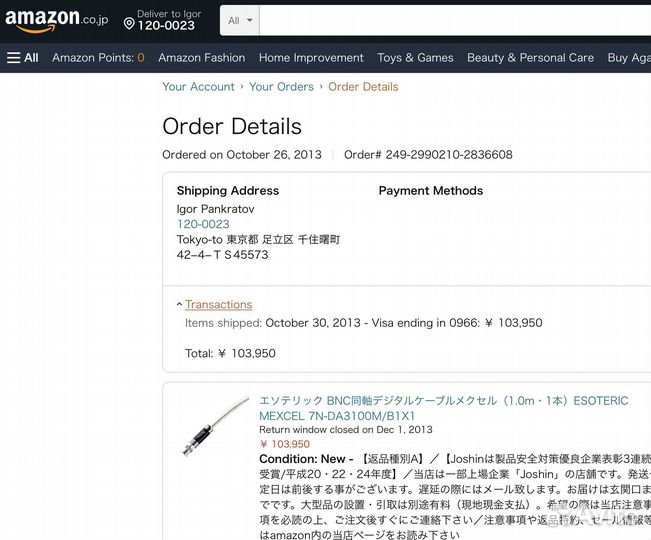Click the delivery location pin icon
Viewport: 651px width, 540px height.
click(129, 24)
